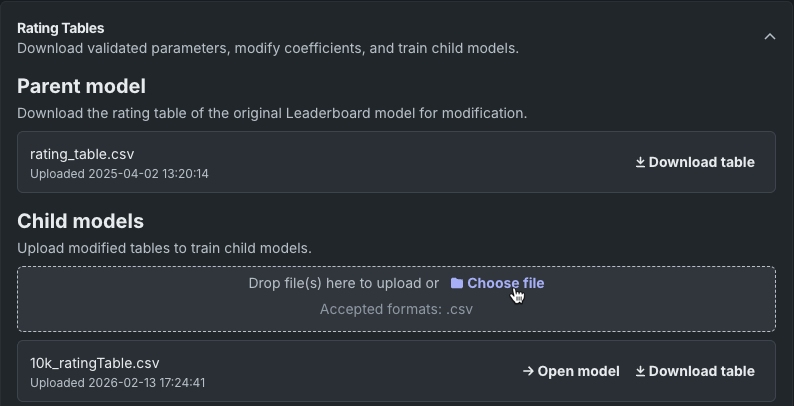Select the rating_table.csv file name
This screenshot has width=794, height=406.
click(x=82, y=154)
